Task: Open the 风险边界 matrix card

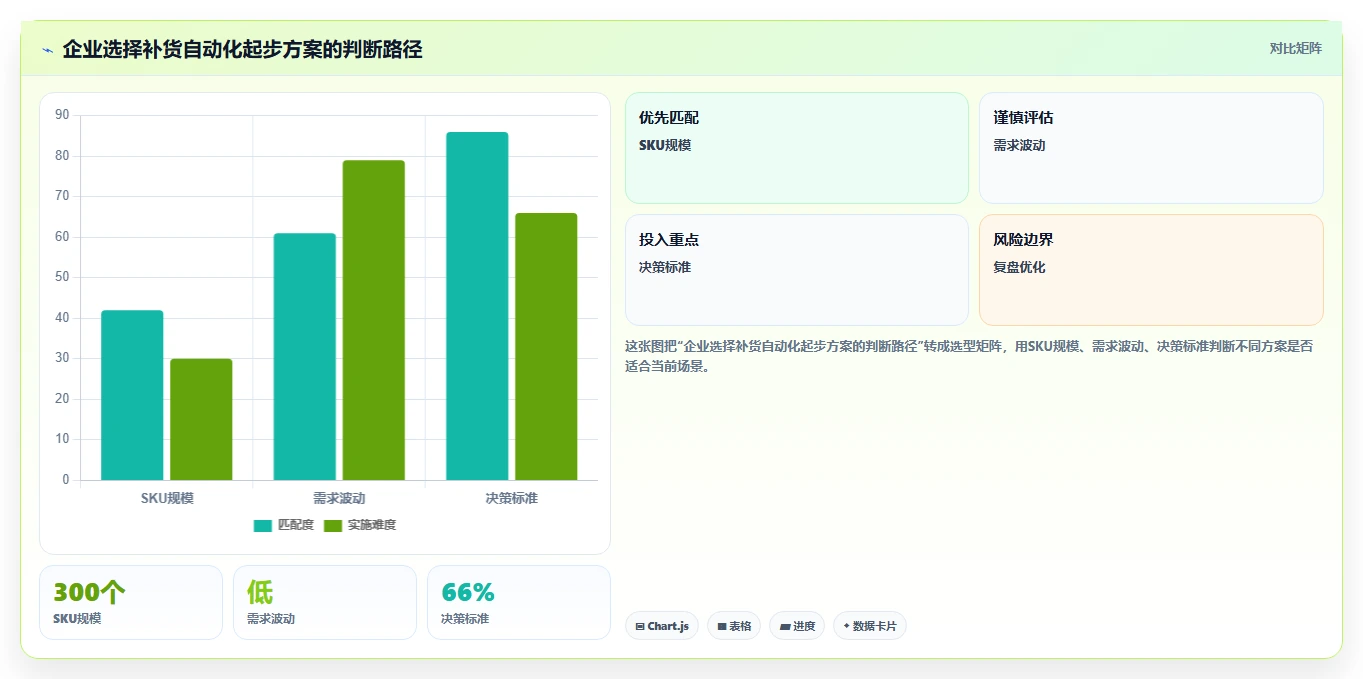Action: coord(1151,270)
